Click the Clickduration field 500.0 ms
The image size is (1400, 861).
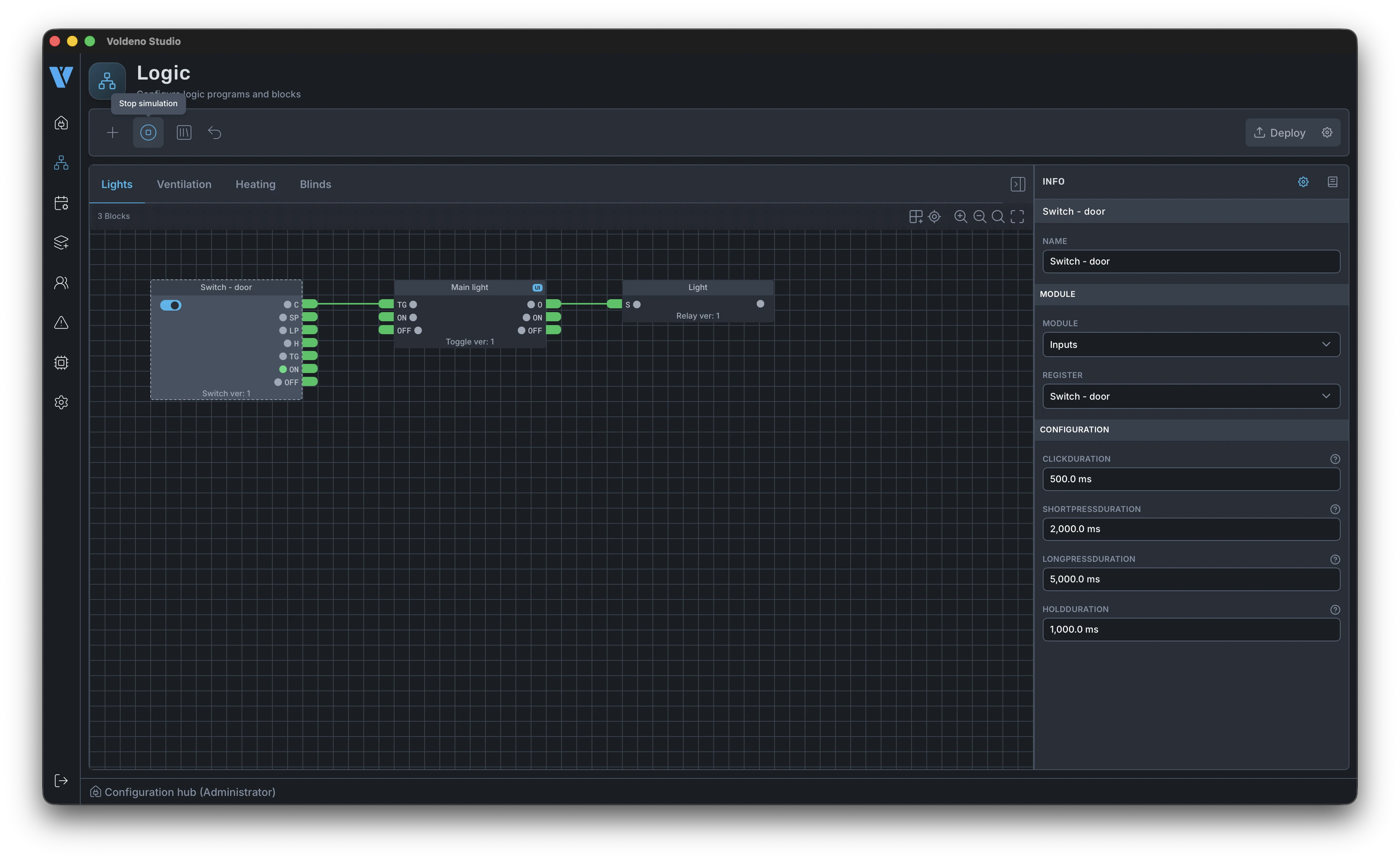[1190, 479]
